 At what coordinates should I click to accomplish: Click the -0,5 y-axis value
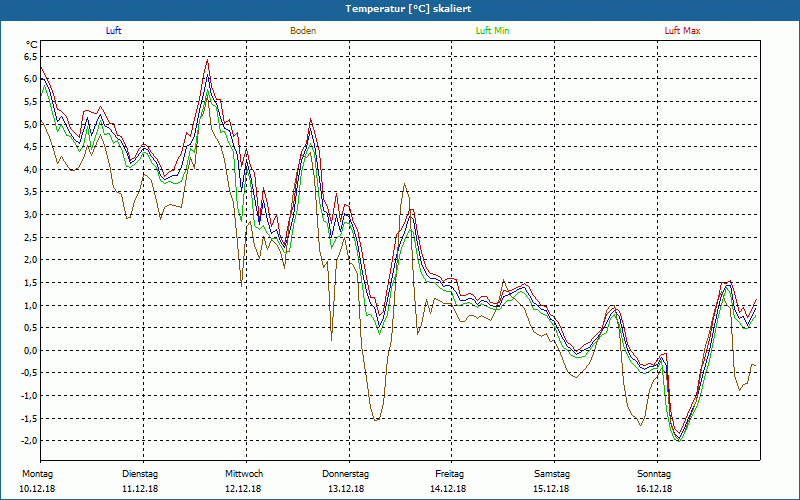29,373
